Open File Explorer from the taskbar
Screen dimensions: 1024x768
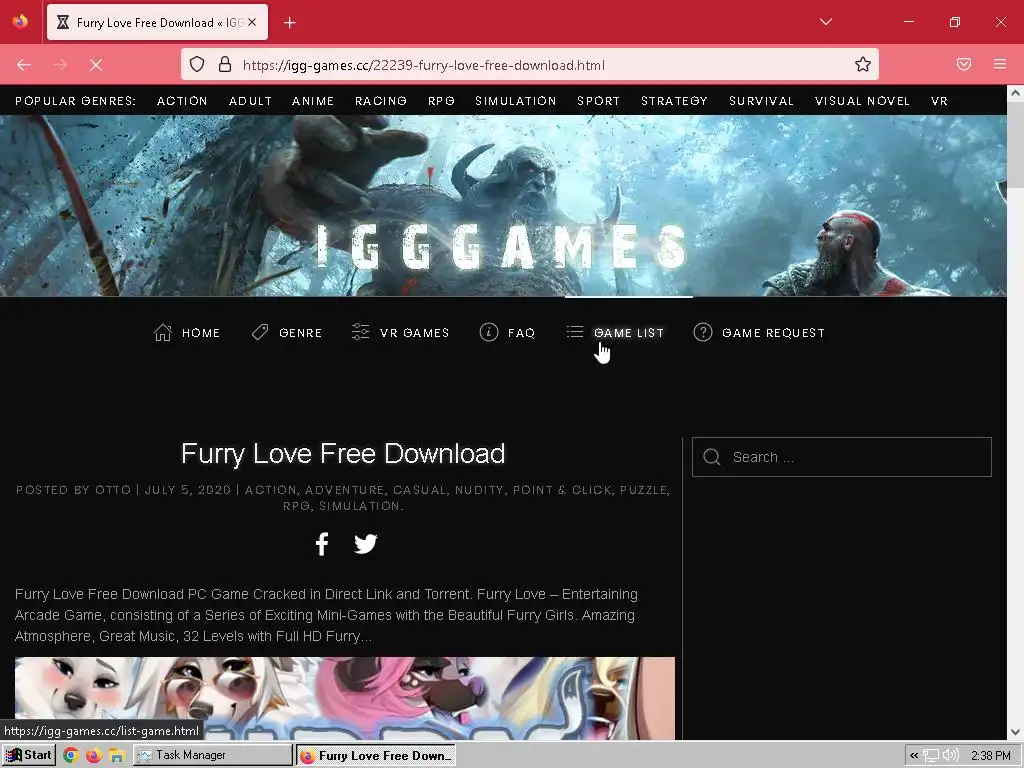click(x=117, y=756)
